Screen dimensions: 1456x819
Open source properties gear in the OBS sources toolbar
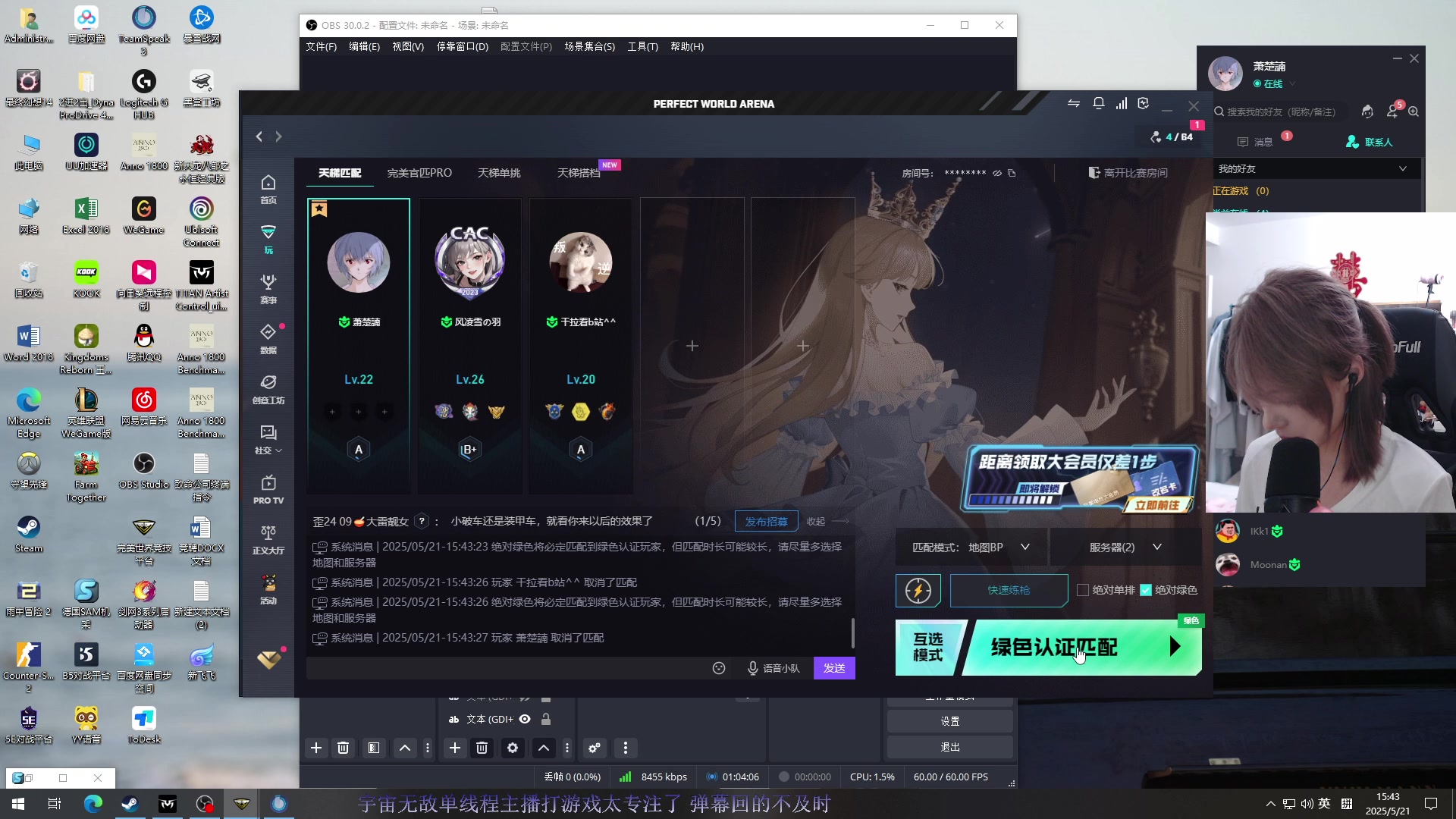(x=513, y=748)
